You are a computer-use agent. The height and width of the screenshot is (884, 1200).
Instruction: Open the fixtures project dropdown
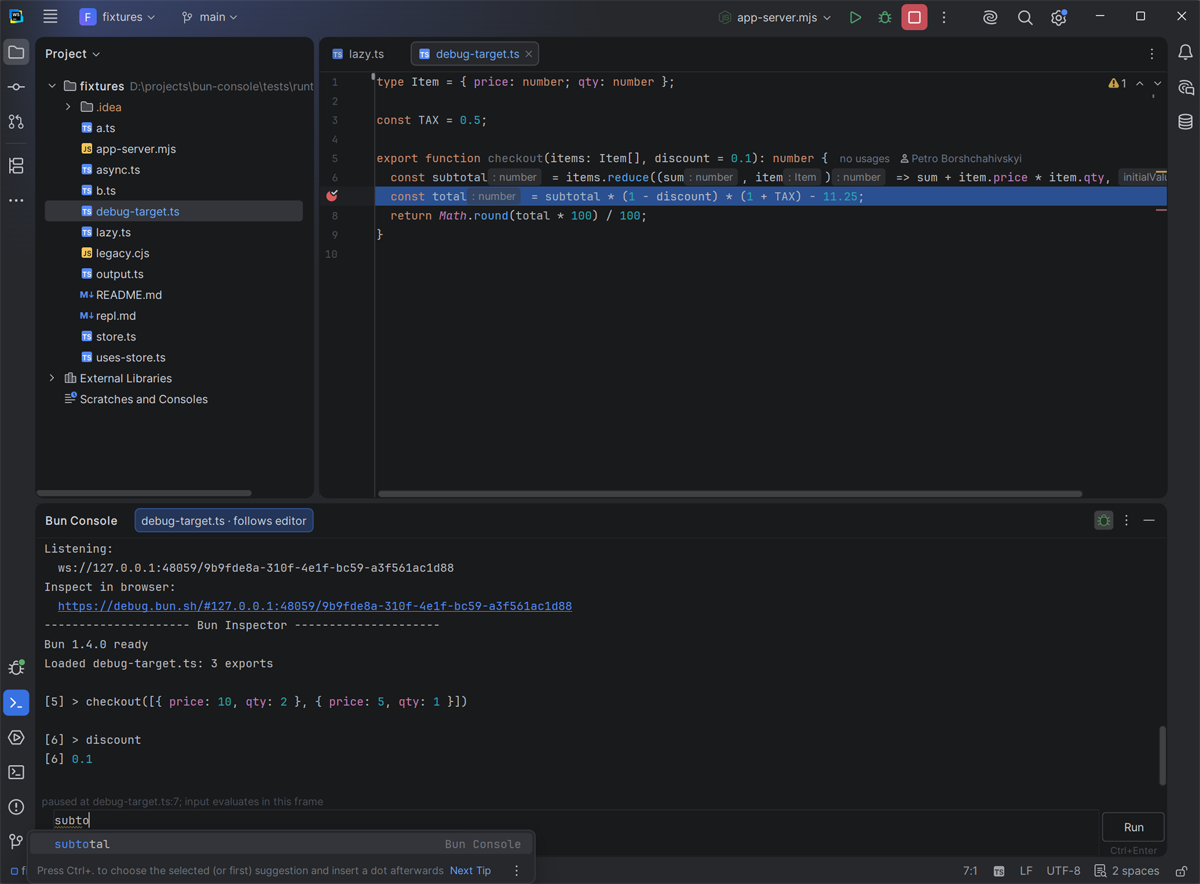pos(118,17)
